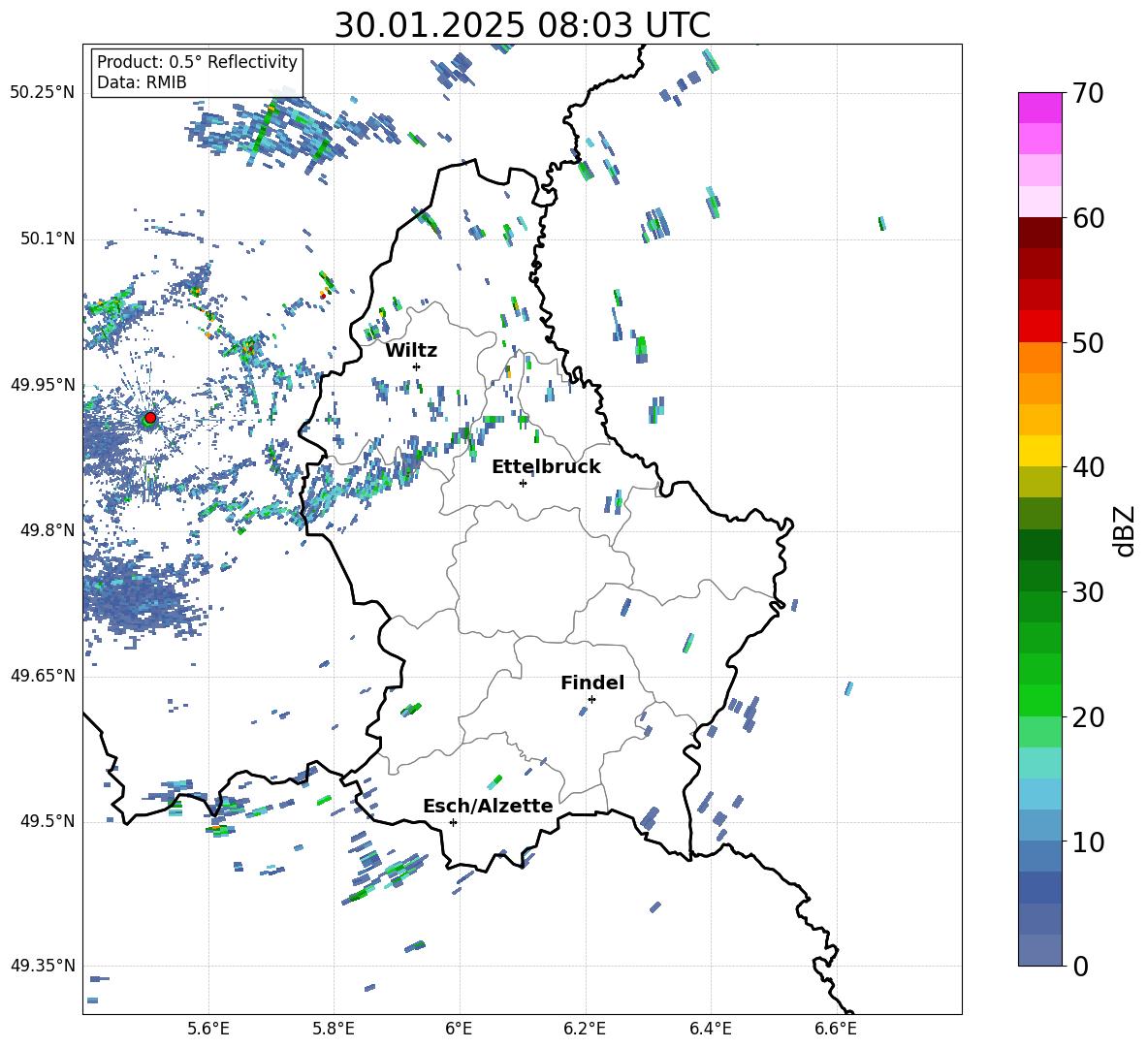Click the 49.8°N latitude label
This screenshot has height=1048, width=1148.
[47, 530]
